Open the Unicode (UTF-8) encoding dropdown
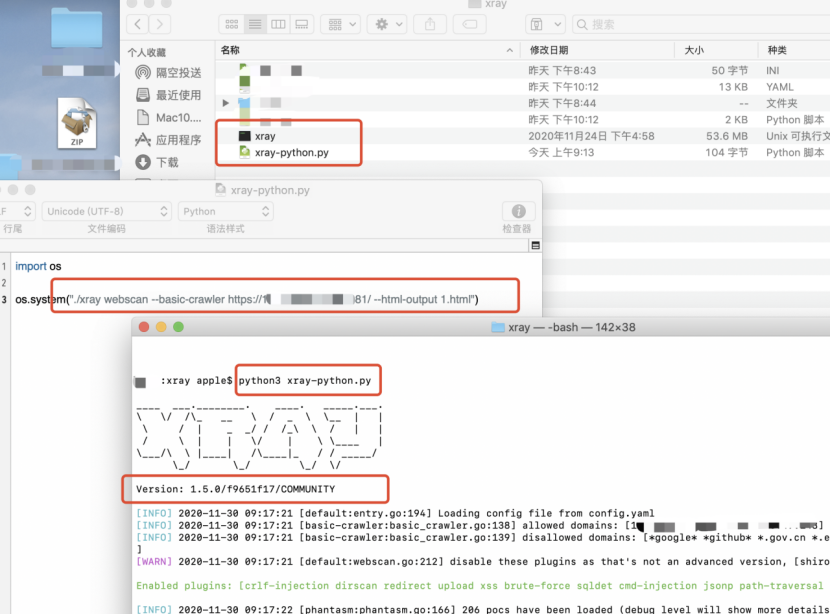 [x=107, y=211]
